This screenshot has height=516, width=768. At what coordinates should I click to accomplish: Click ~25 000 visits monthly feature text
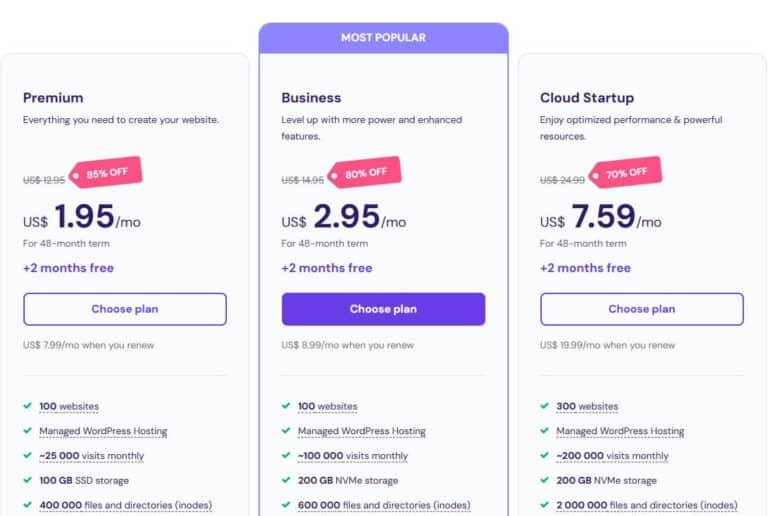point(91,456)
